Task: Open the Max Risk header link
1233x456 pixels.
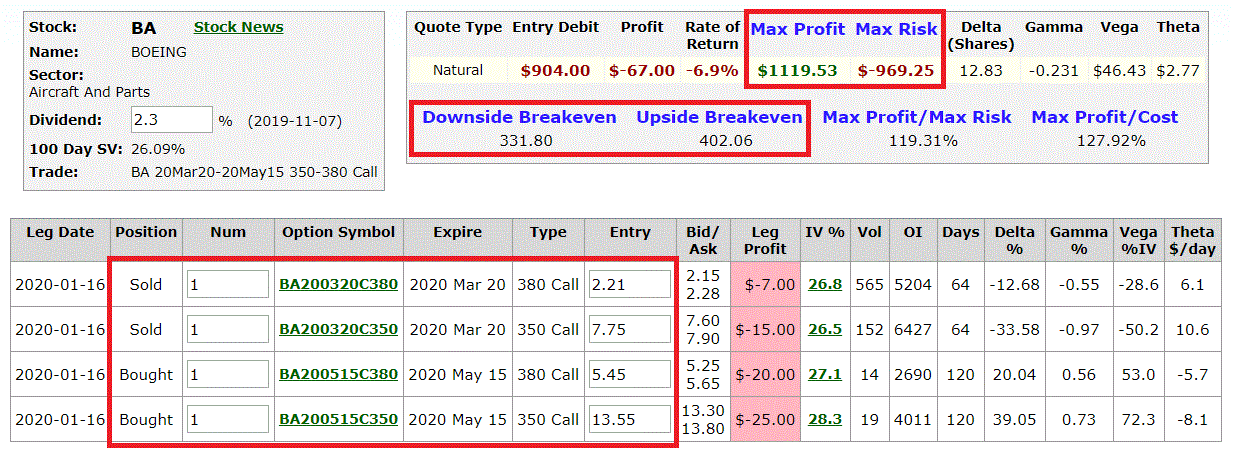Action: (897, 29)
